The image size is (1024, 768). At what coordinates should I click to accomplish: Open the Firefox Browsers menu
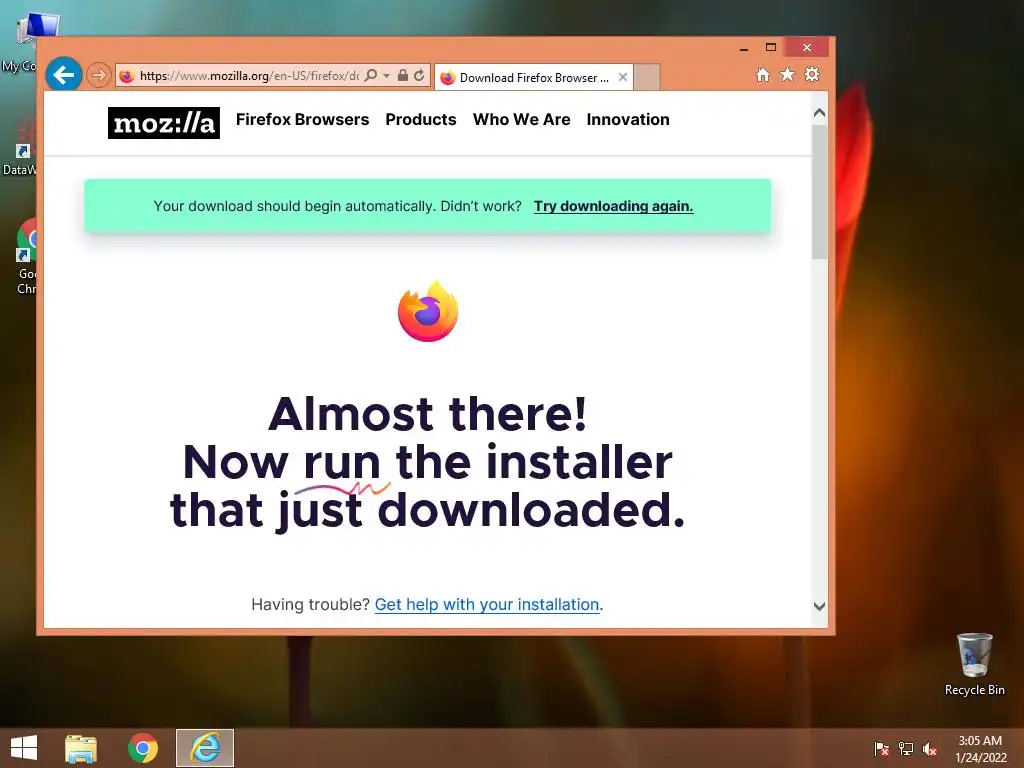(302, 120)
